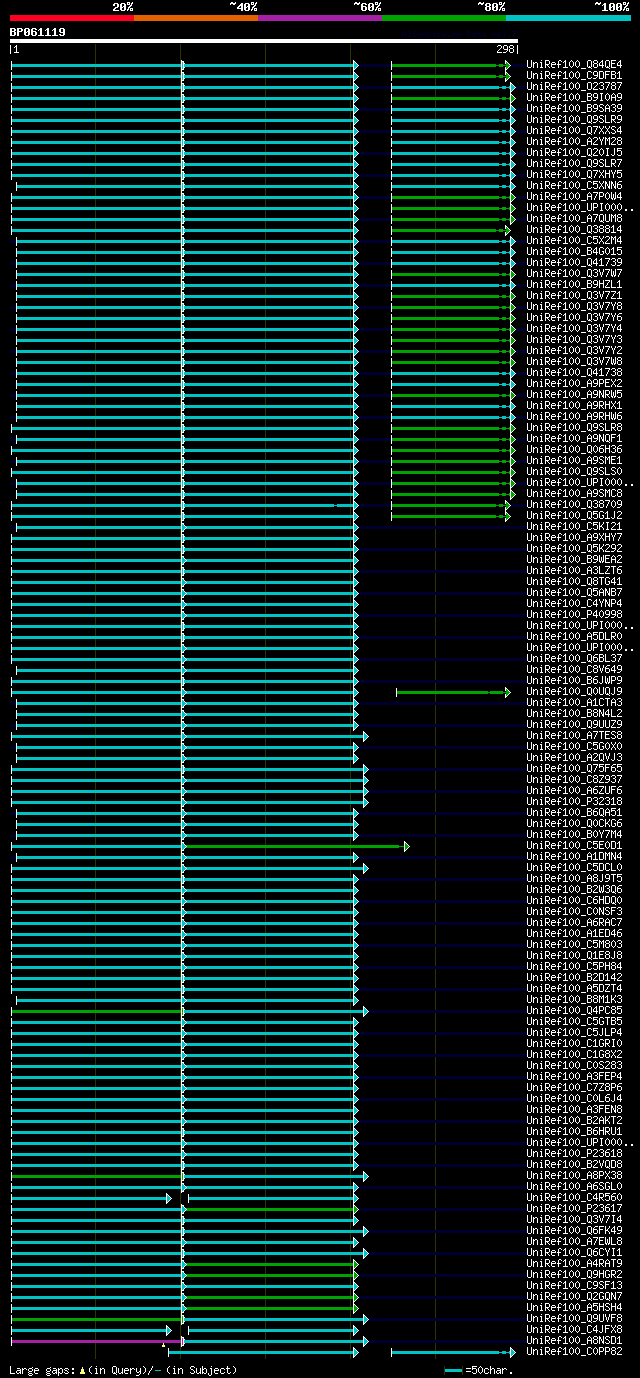Select the UniRef100_Q41738 label
The height and width of the screenshot is (1378, 640).
pos(574,372)
